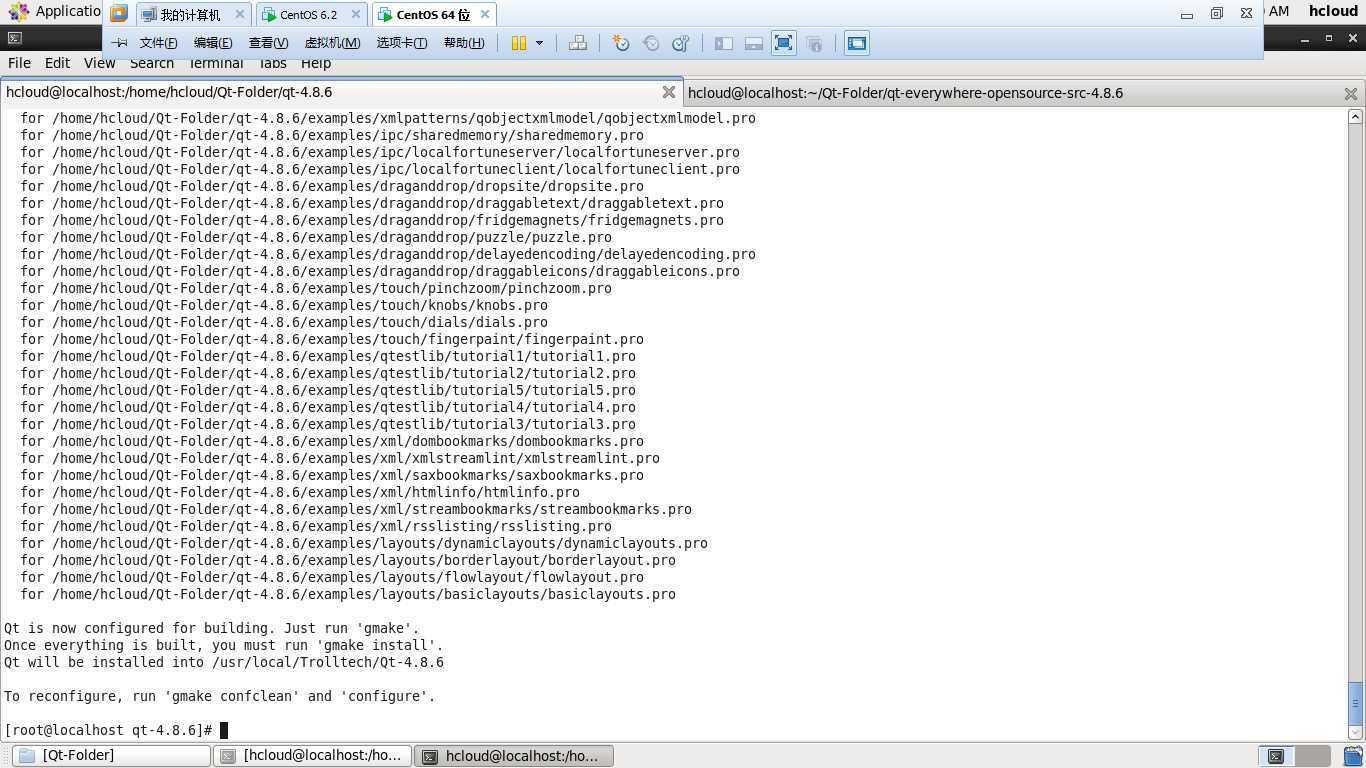
Task: Select the second workspace in switcher
Action: pos(1313,756)
